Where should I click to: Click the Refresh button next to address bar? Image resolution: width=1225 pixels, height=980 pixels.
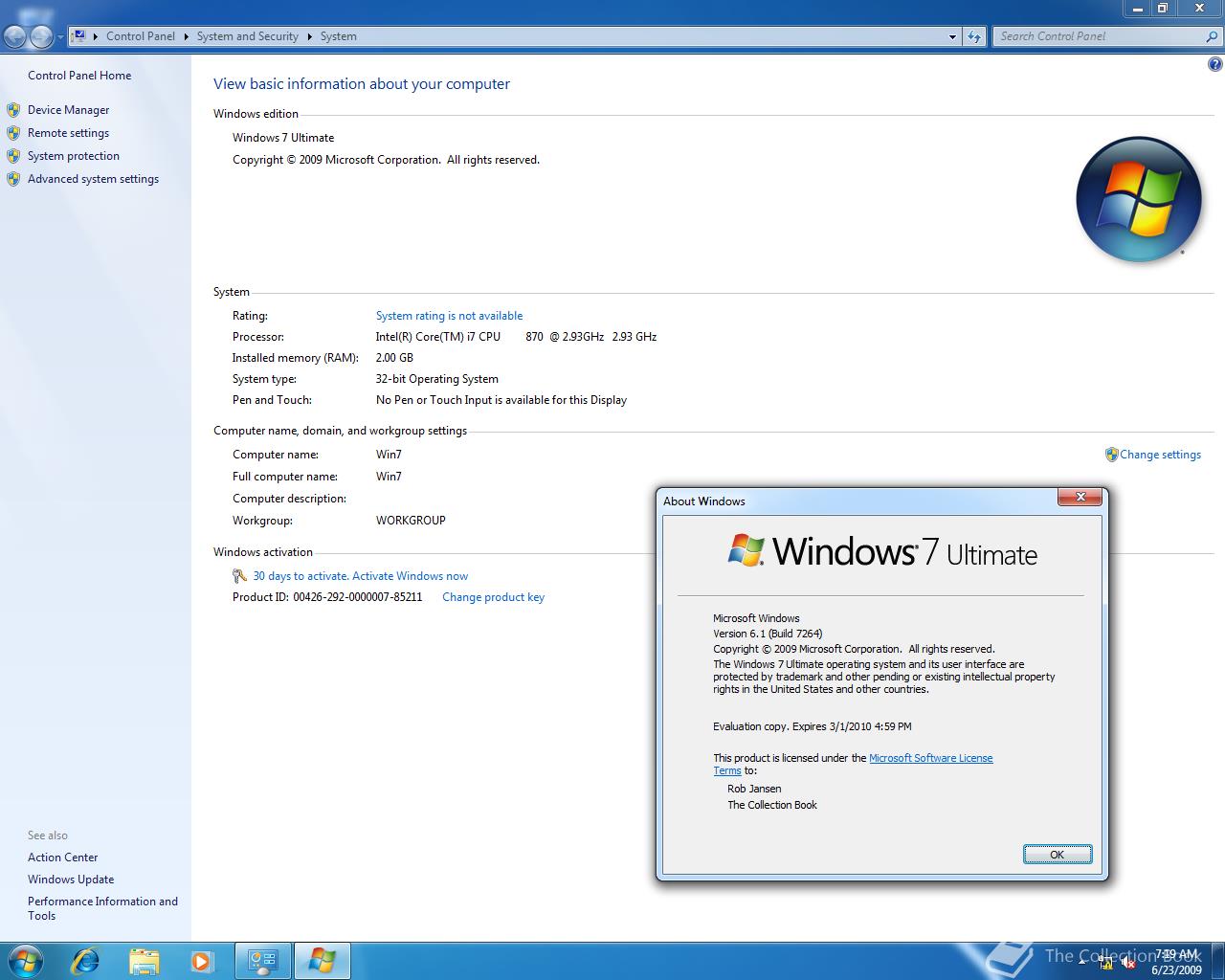point(974,36)
